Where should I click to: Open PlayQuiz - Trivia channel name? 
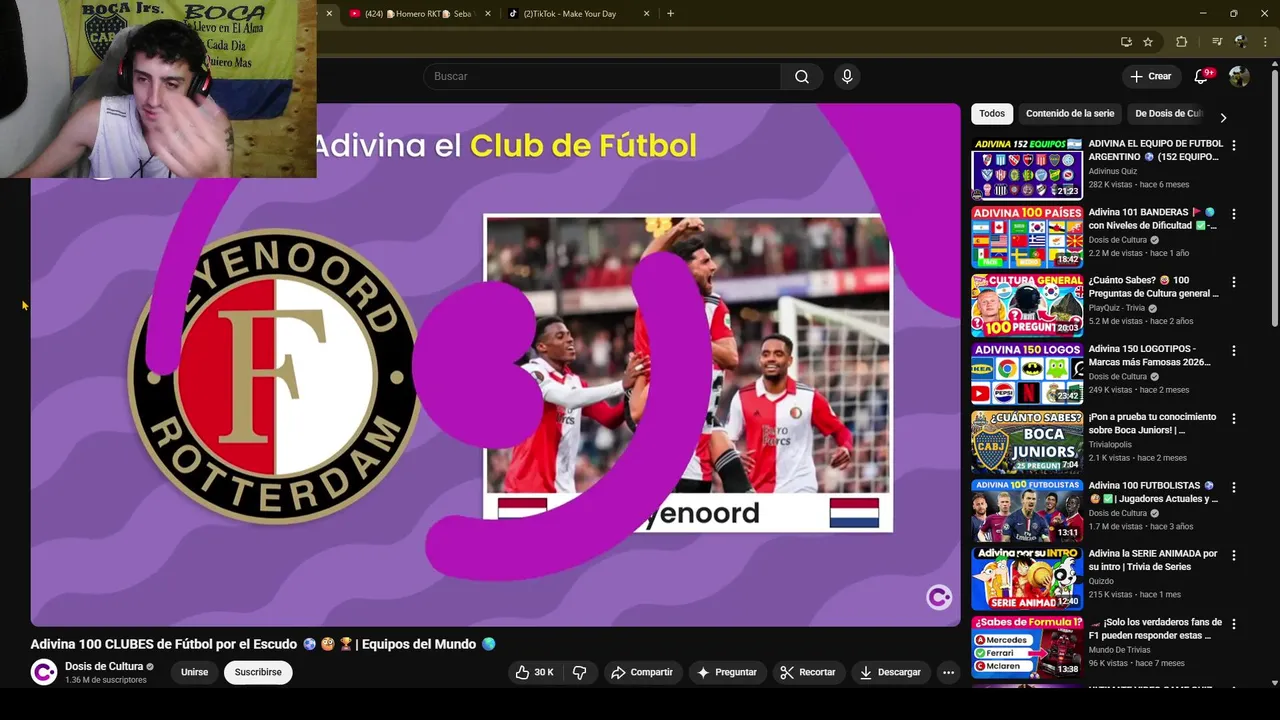[x=1117, y=308]
